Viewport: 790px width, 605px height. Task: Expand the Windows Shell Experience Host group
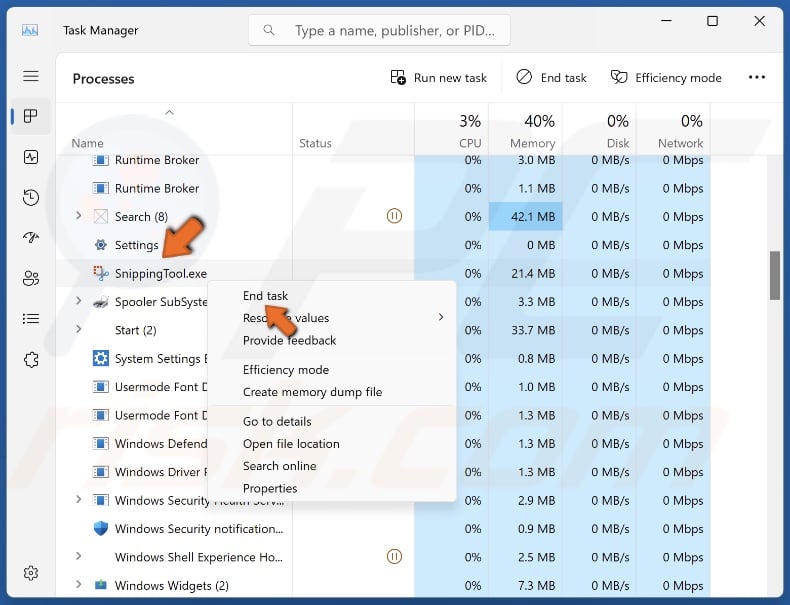click(79, 556)
